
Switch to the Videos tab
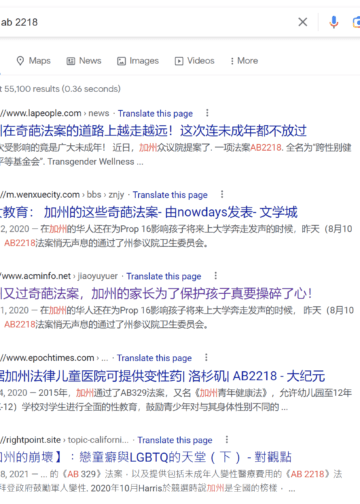pyautogui.click(x=195, y=61)
